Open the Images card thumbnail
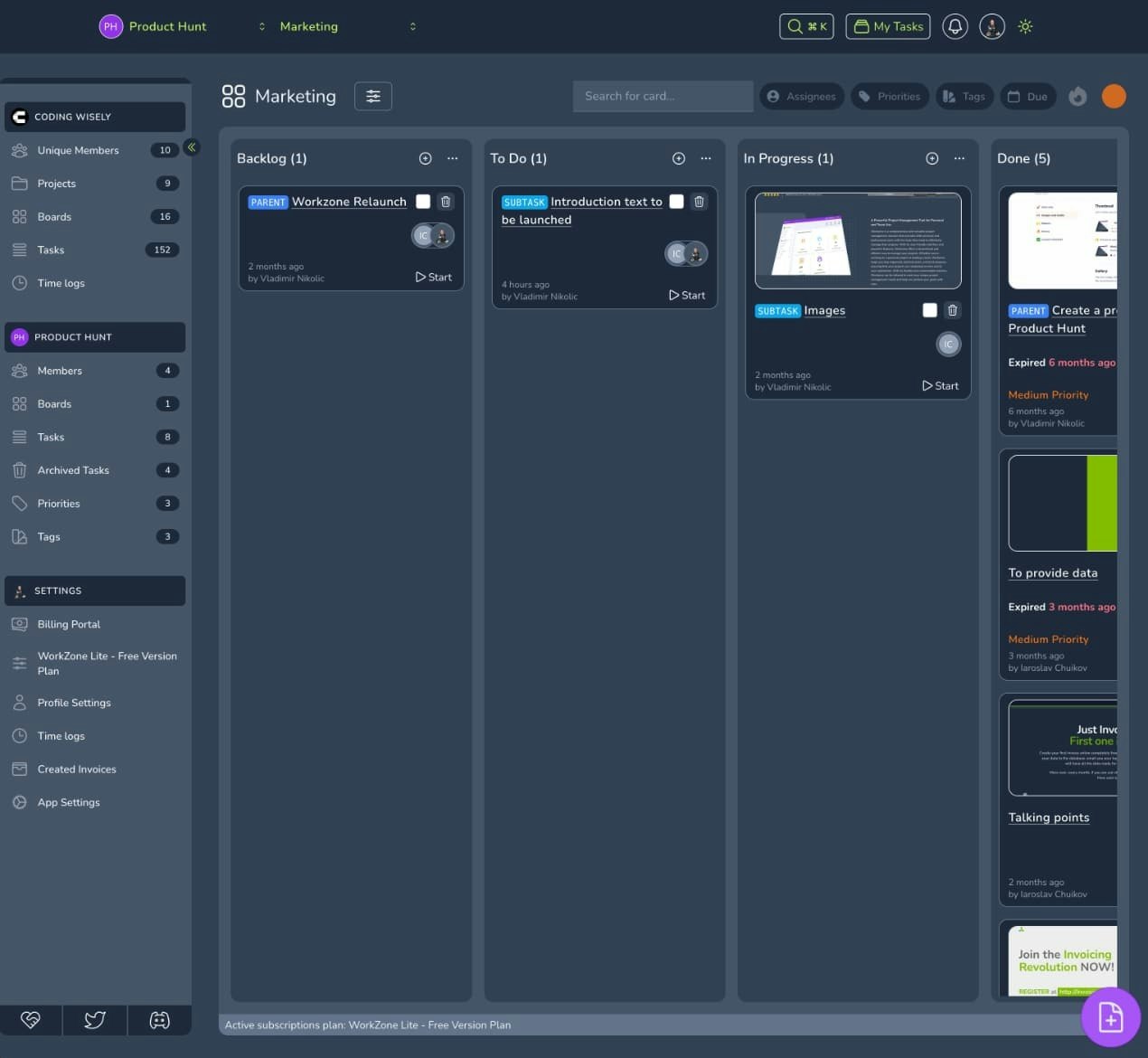 tap(858, 241)
